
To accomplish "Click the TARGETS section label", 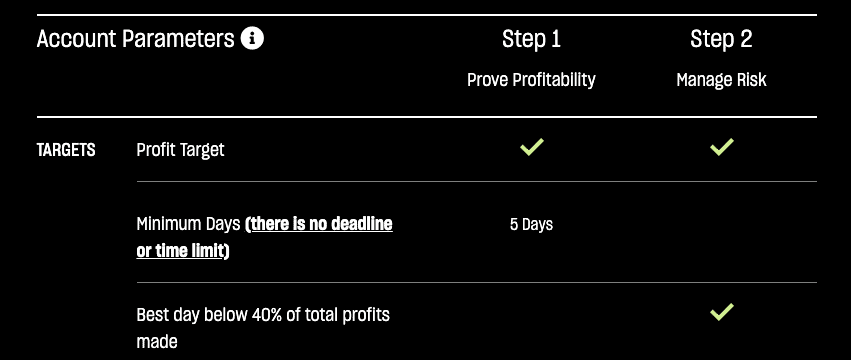I will [x=66, y=150].
